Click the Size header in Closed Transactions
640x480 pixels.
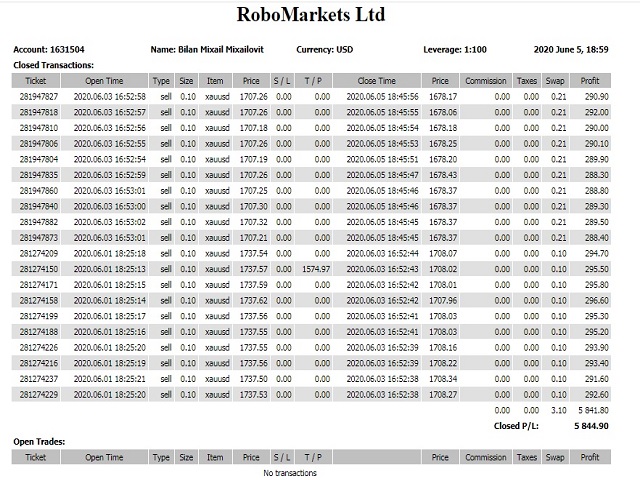click(x=186, y=81)
